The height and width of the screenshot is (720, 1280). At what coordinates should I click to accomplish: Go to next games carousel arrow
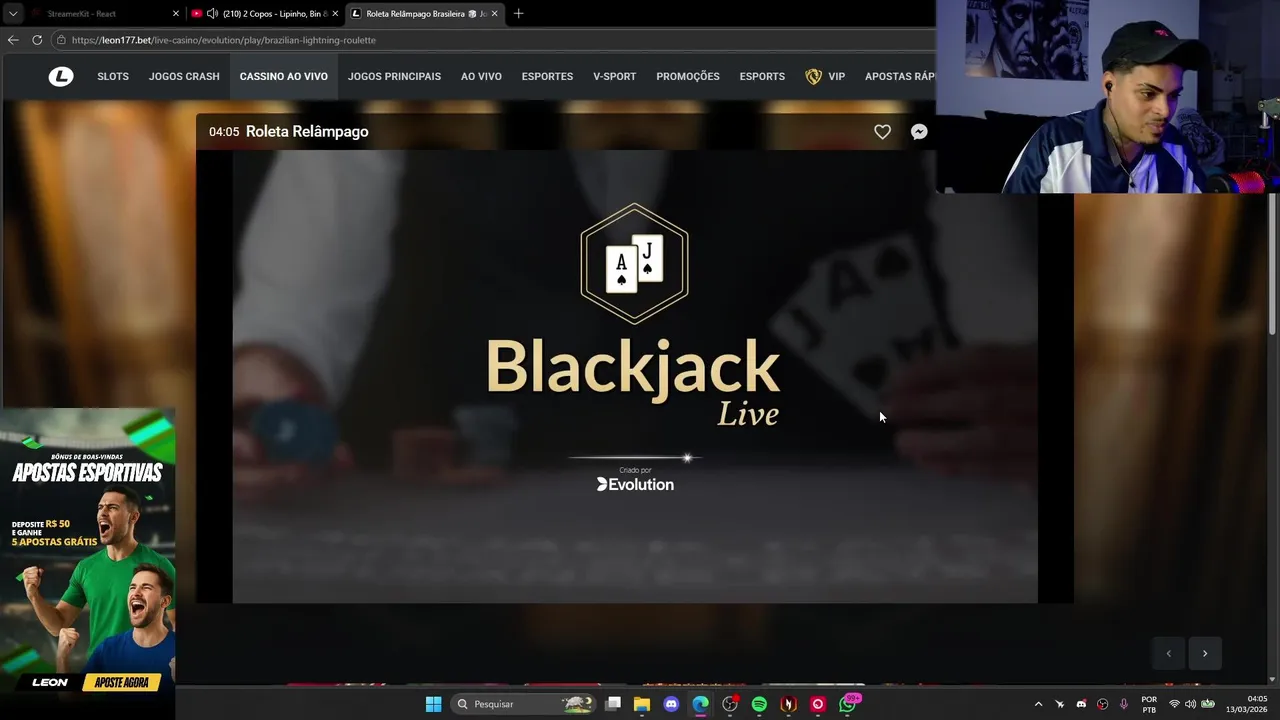click(1205, 653)
